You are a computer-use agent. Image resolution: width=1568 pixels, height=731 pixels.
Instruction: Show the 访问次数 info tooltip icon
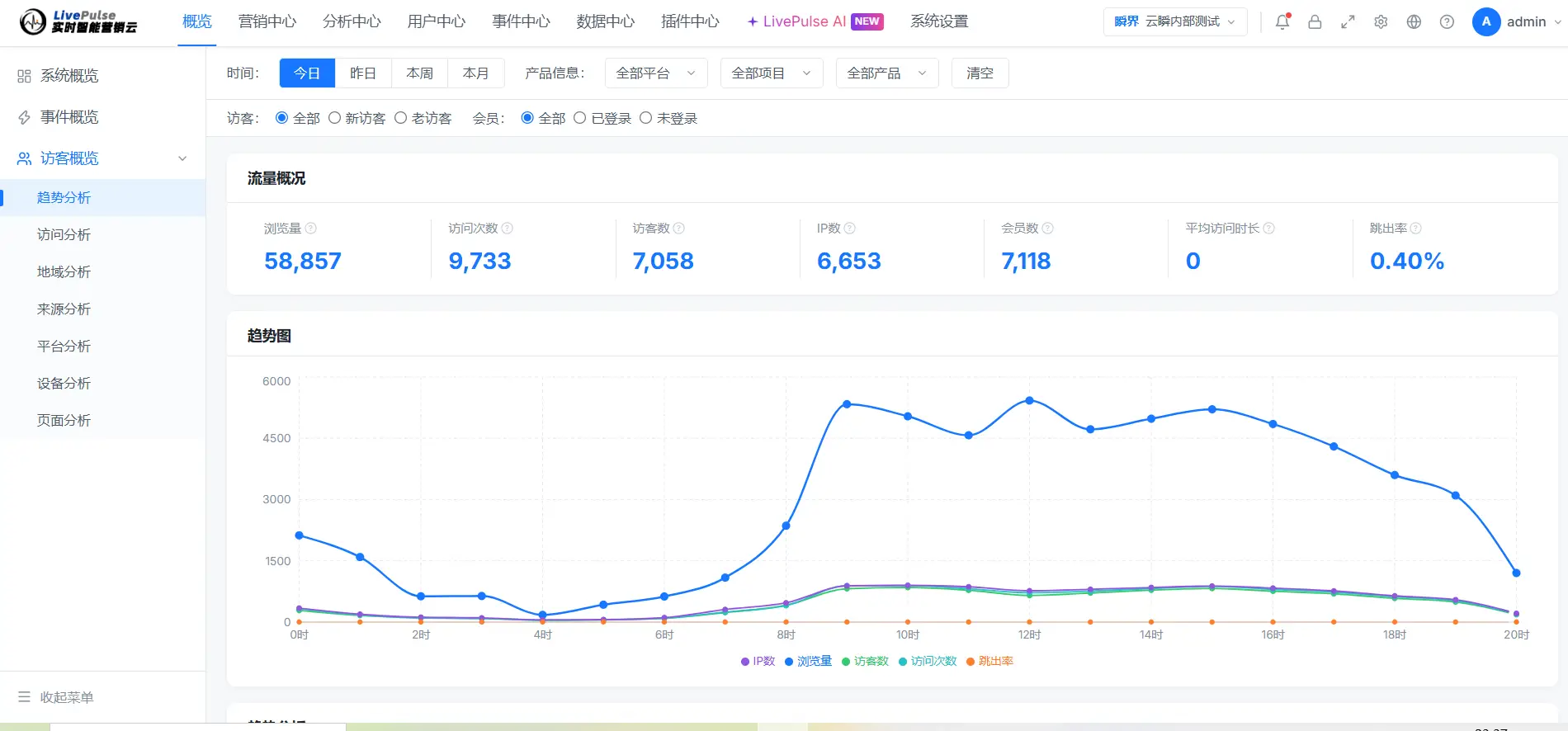tap(508, 229)
